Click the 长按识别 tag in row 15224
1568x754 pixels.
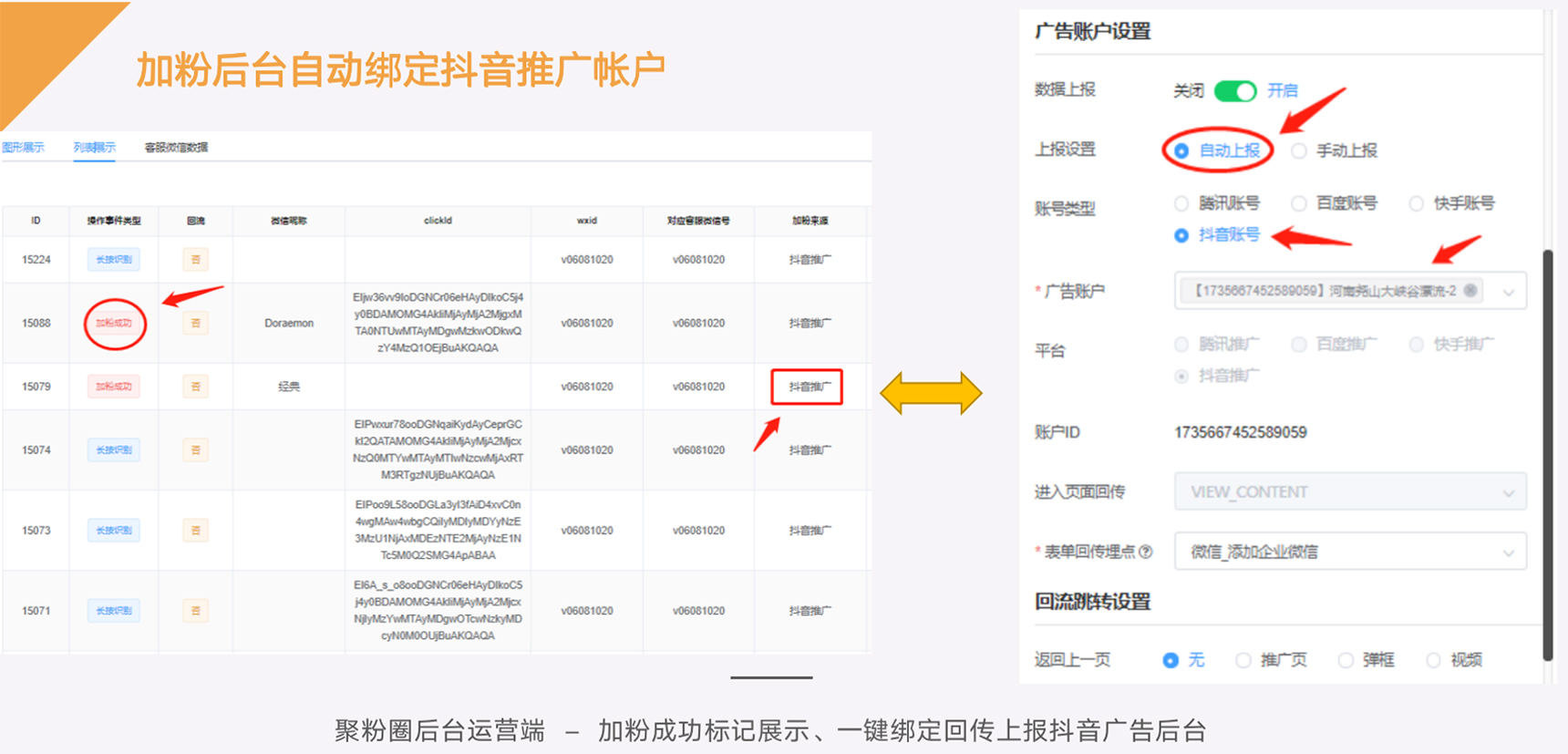click(x=114, y=260)
